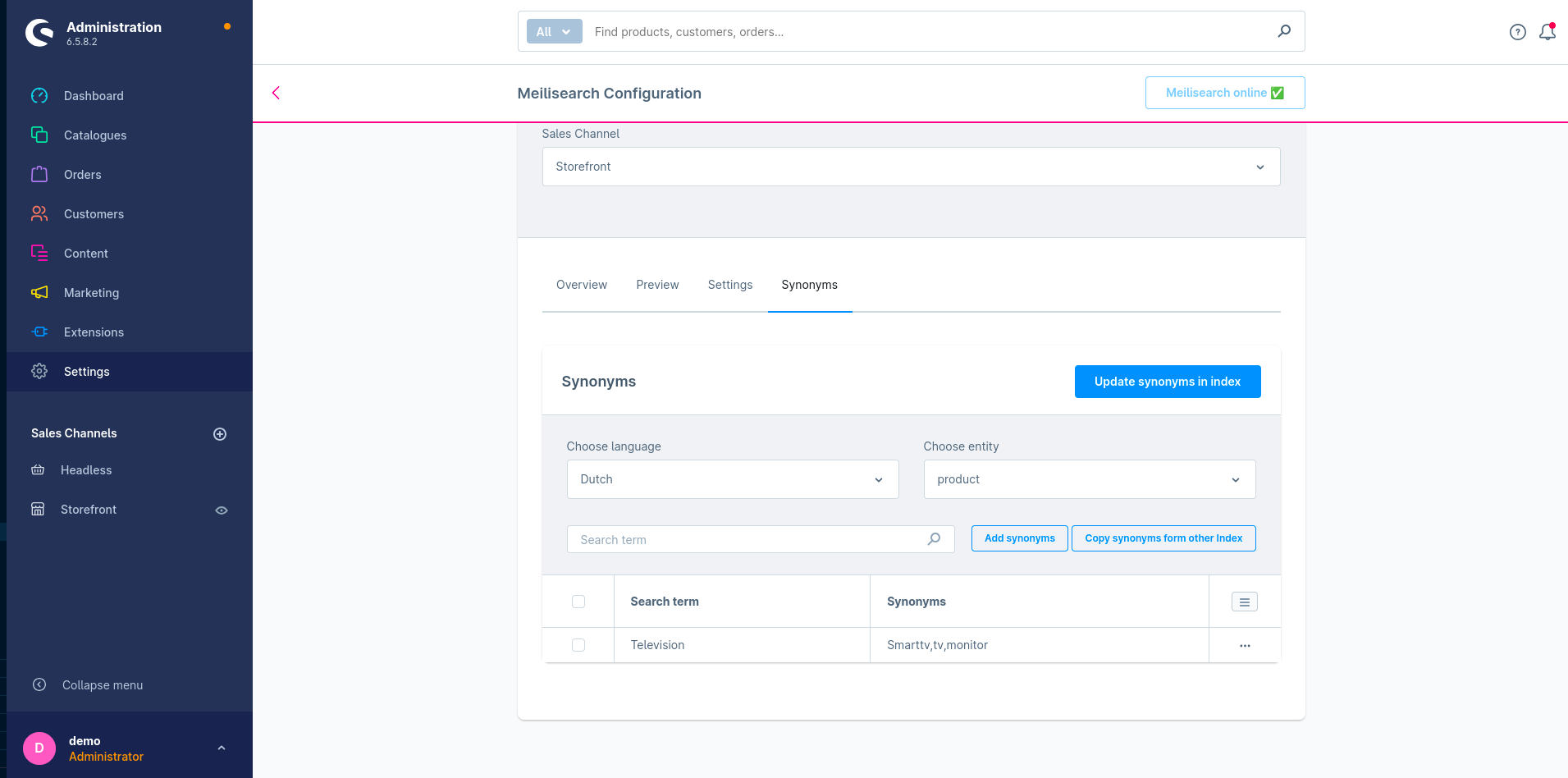Go back with the pink arrow
Image resolution: width=1568 pixels, height=778 pixels.
pos(277,93)
